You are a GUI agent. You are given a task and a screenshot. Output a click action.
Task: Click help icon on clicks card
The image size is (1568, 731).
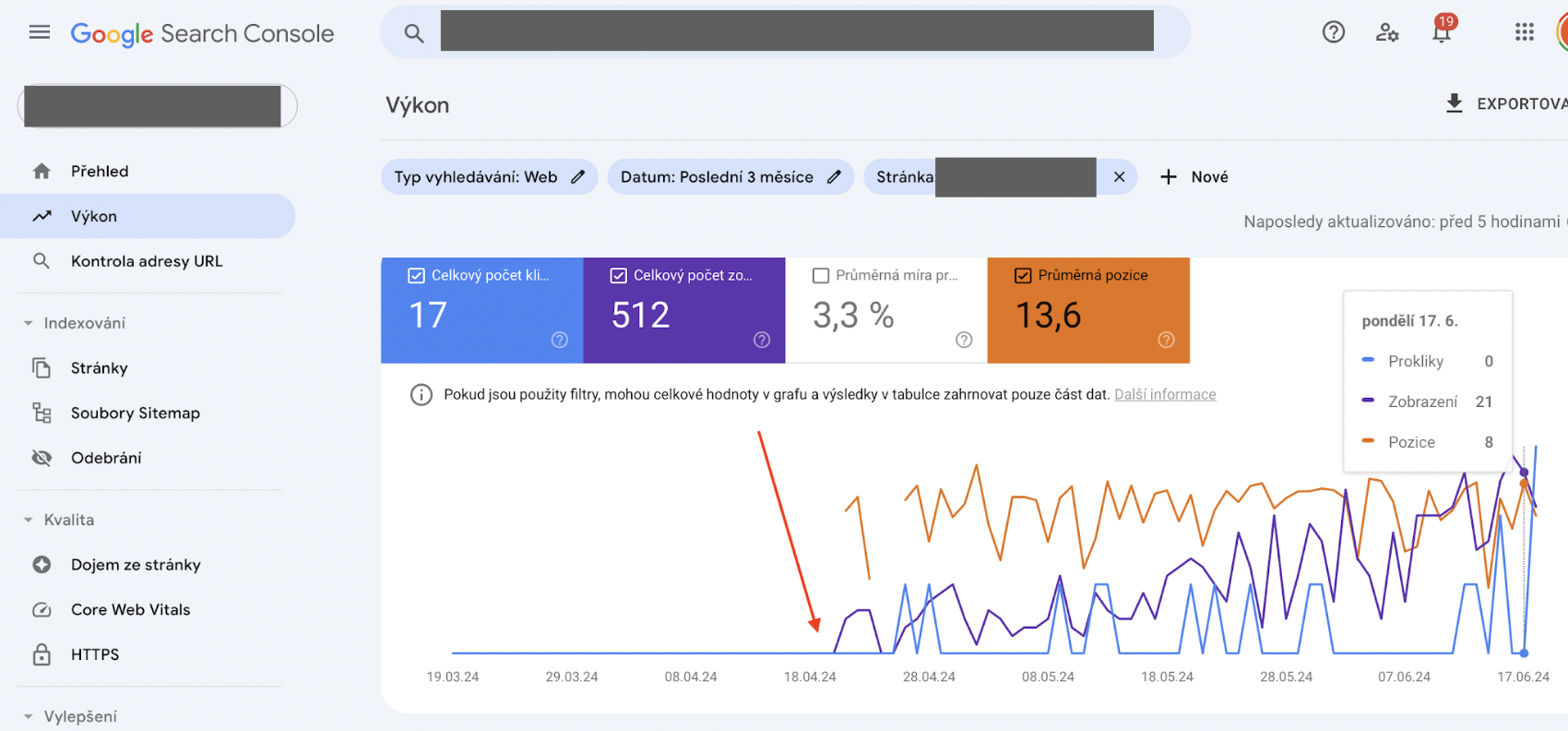(x=560, y=340)
